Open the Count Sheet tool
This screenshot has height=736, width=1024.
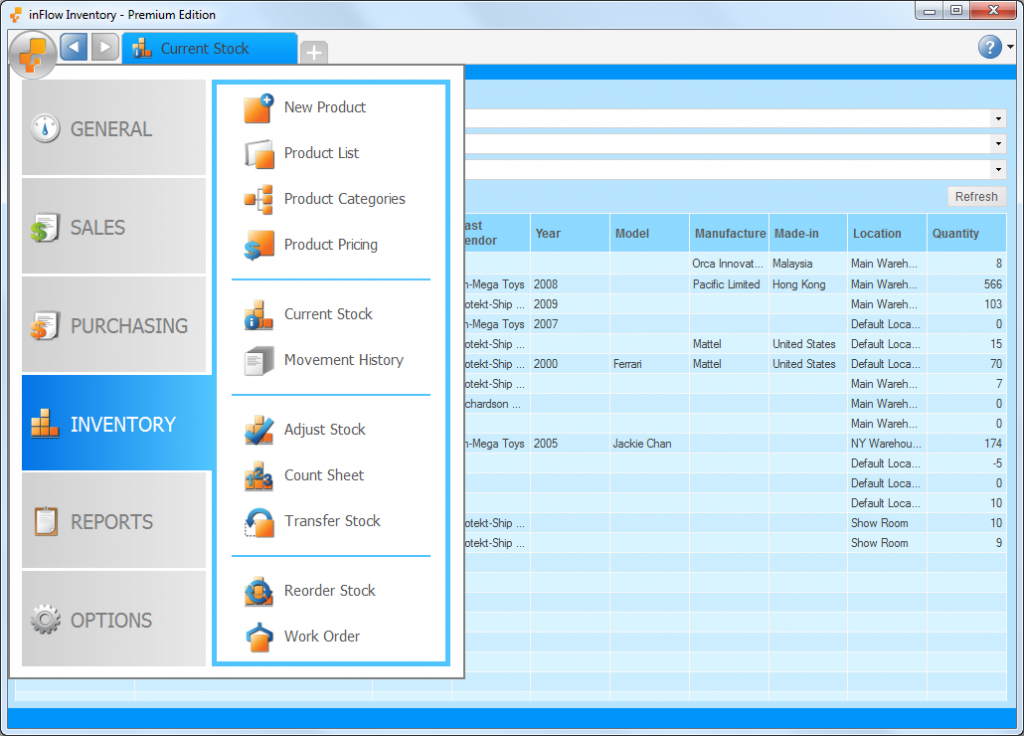tap(257, 475)
